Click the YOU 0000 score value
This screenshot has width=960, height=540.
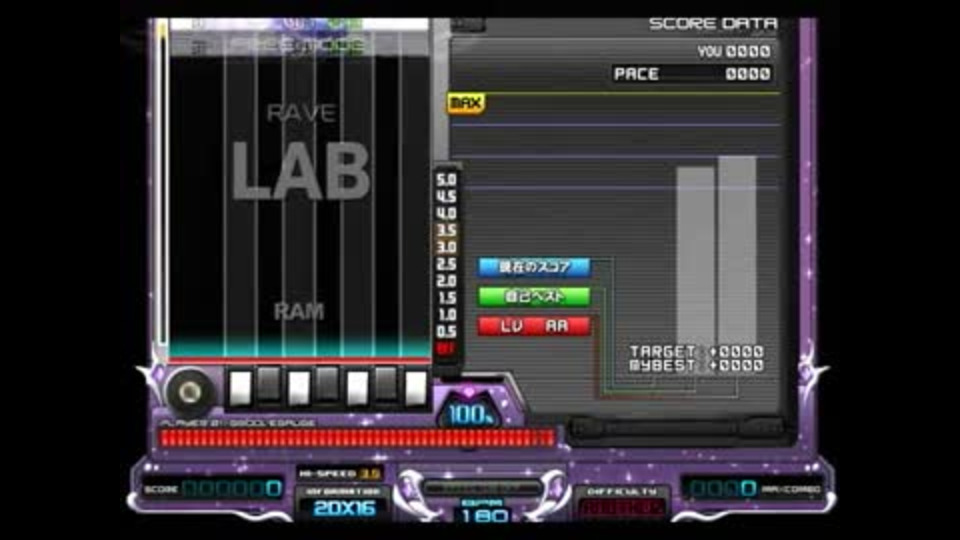point(734,51)
